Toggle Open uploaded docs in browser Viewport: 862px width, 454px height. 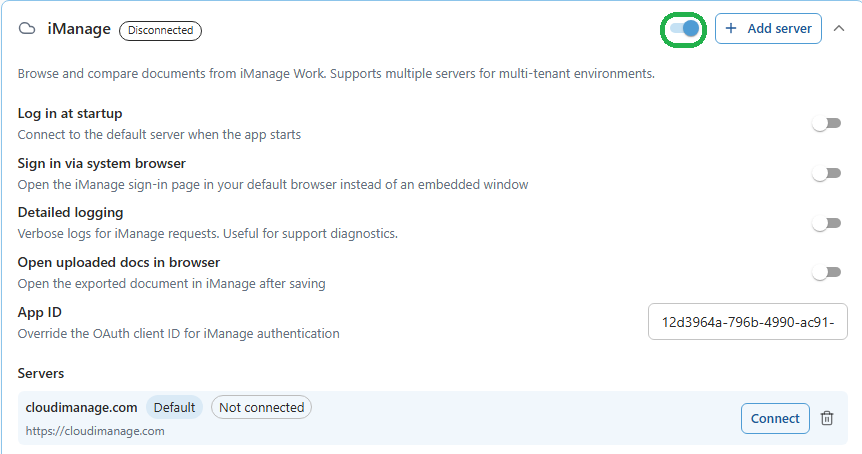tap(827, 273)
